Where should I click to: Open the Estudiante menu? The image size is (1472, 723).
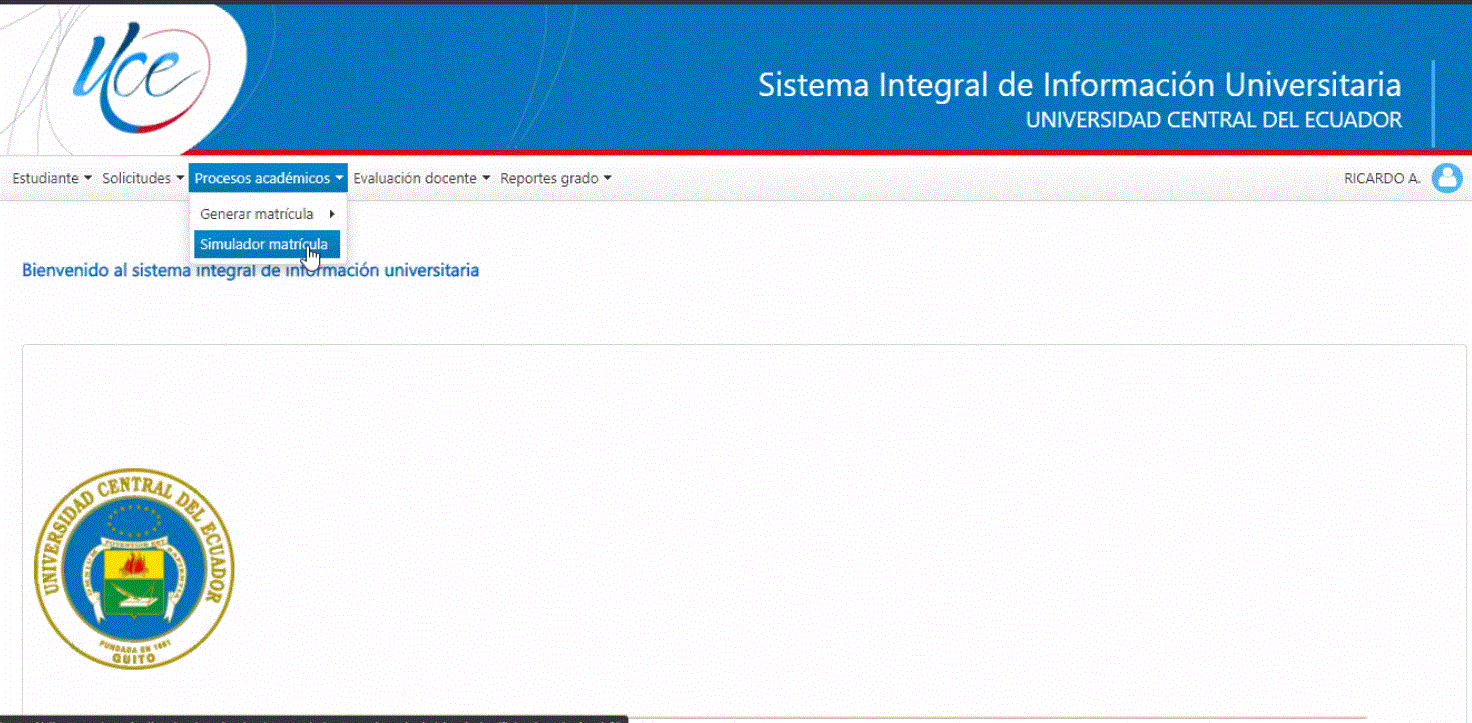pyautogui.click(x=52, y=178)
